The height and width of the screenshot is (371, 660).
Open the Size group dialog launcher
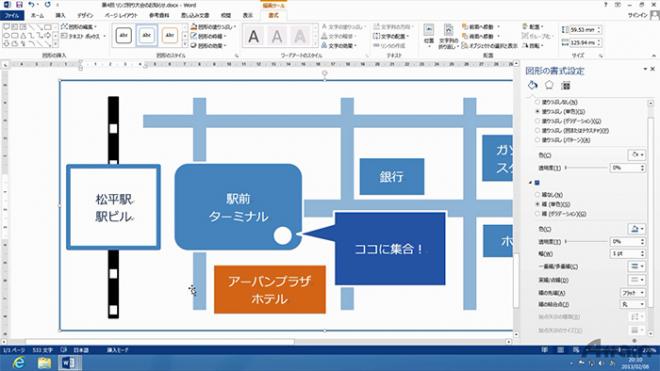601,55
